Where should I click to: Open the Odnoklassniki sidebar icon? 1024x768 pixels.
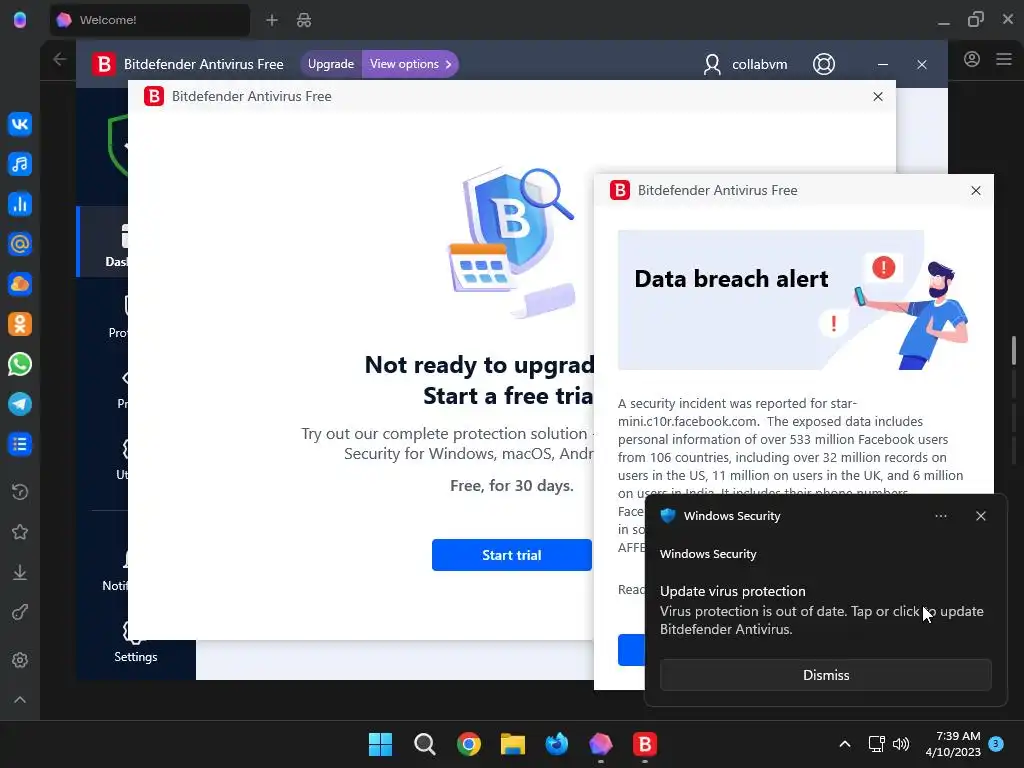[x=20, y=324]
